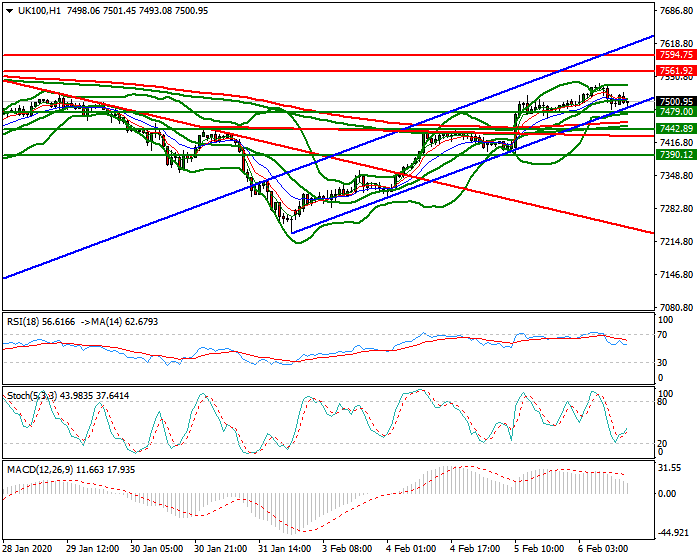
Task: Click the UK100,H1 chart title text
Action: (x=39, y=11)
